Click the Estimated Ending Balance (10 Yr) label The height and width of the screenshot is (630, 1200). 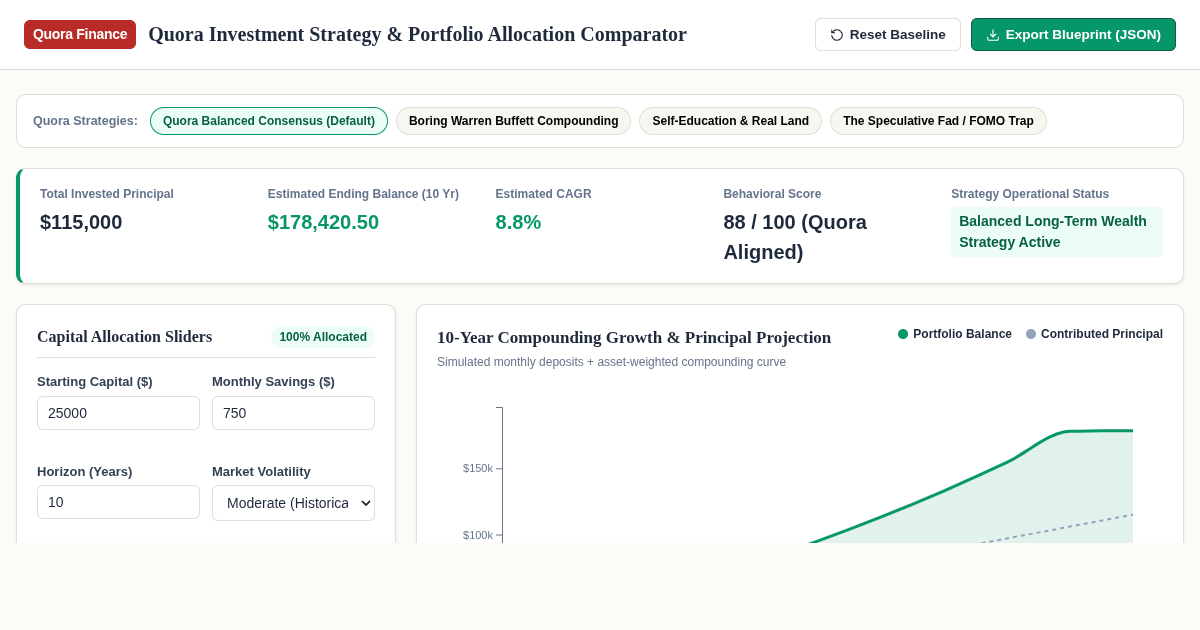pos(363,194)
